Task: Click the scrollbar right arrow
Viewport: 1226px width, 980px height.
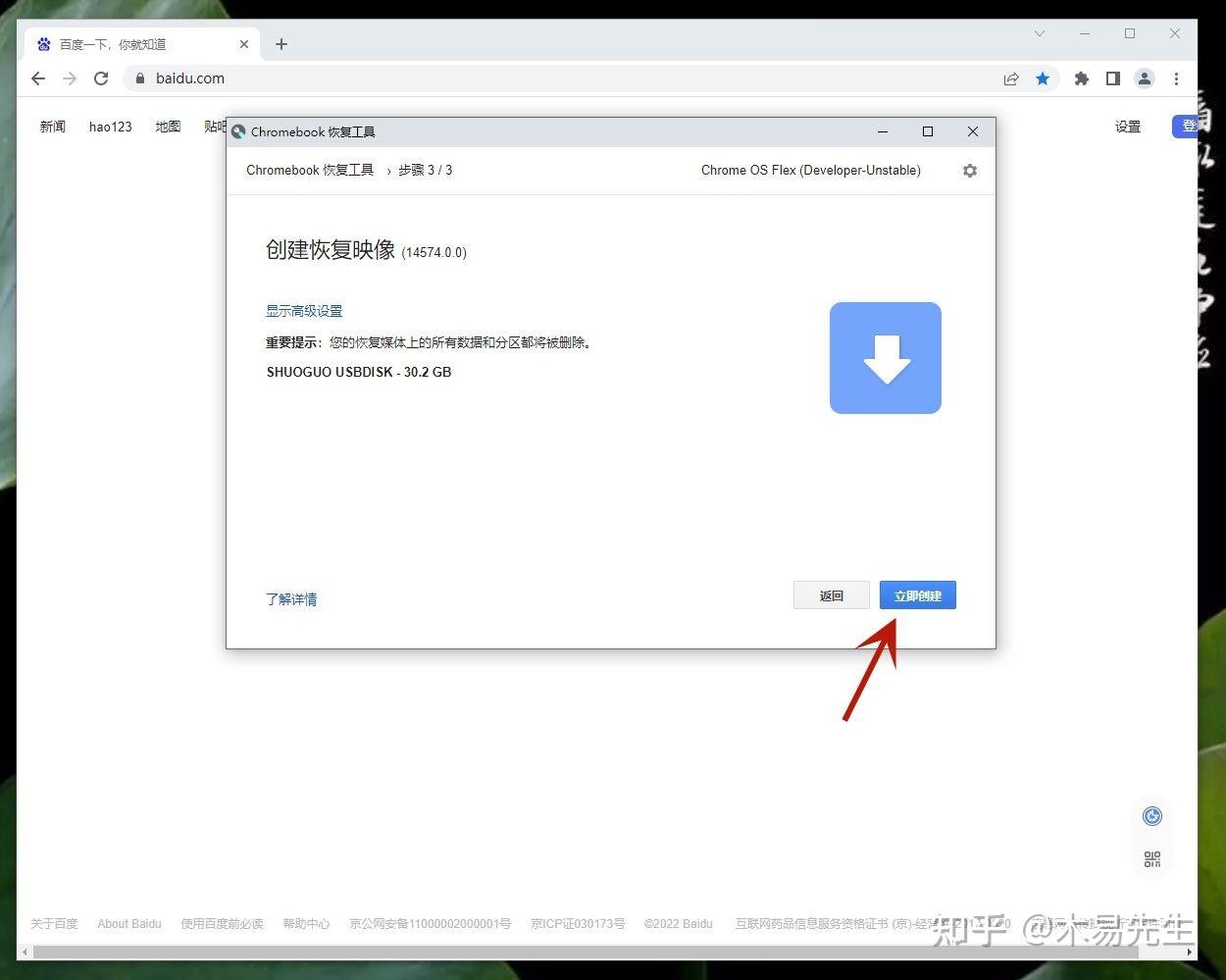Action: click(x=1190, y=952)
